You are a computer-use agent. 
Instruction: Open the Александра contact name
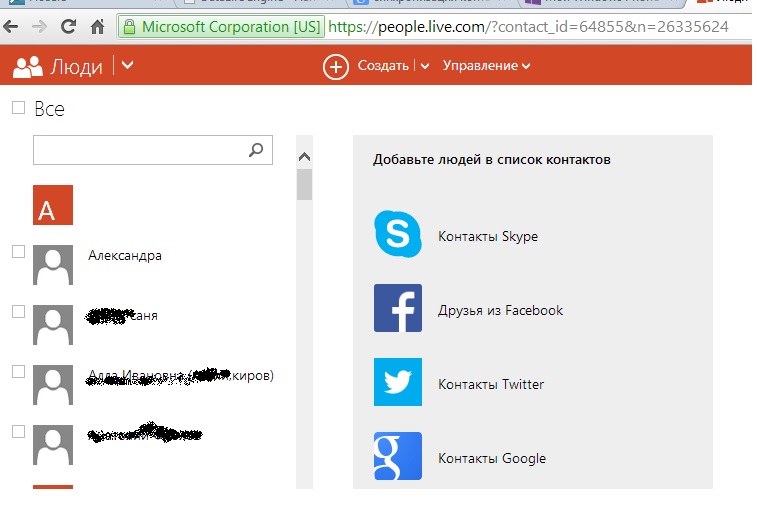coord(125,255)
